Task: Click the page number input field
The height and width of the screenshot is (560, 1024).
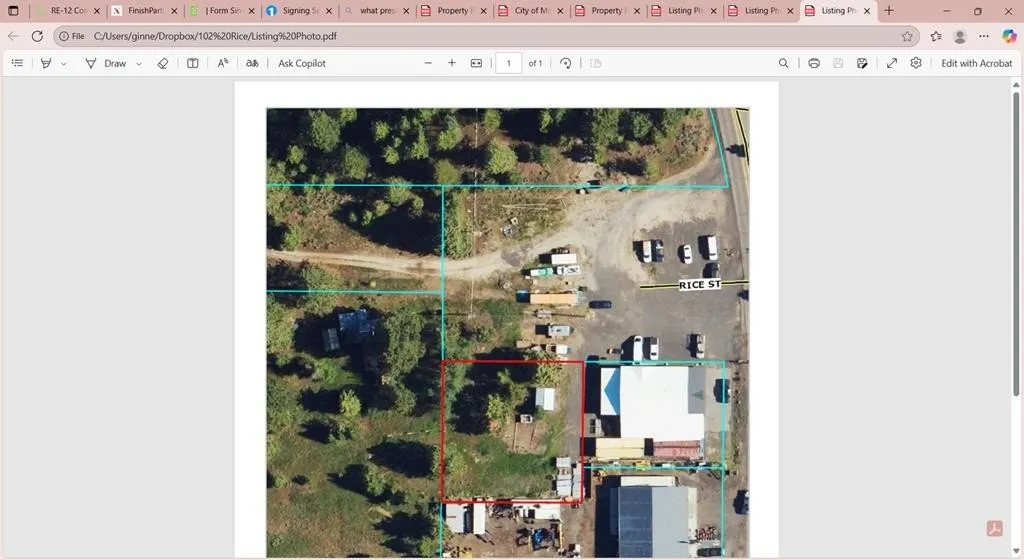Action: point(508,63)
